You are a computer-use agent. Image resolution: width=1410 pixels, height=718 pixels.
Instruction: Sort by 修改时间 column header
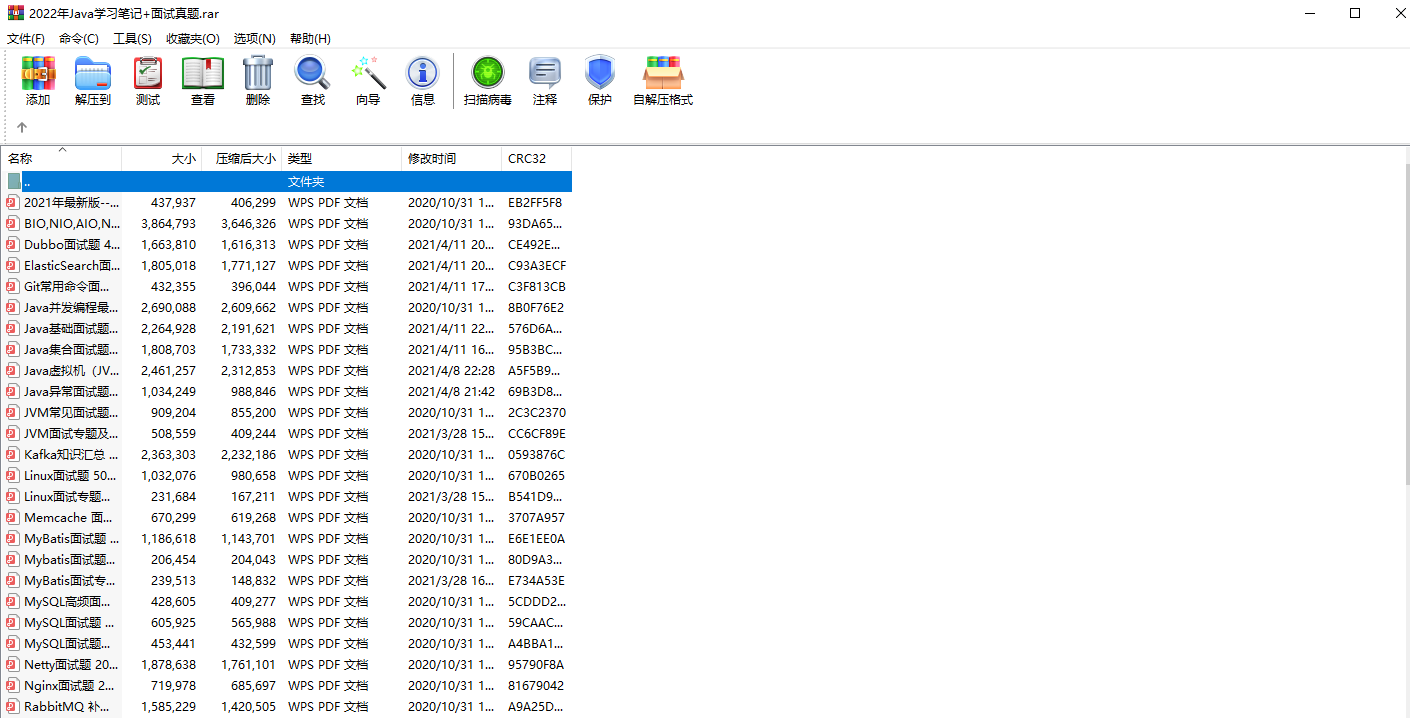point(452,158)
